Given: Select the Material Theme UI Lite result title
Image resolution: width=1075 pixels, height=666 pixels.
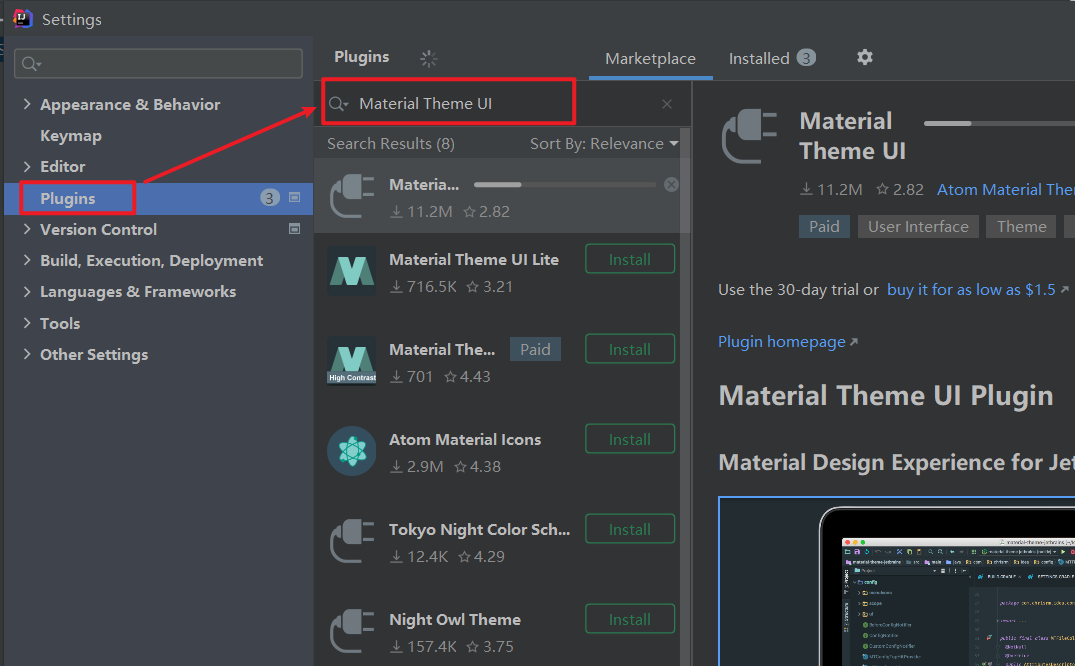Looking at the screenshot, I should click(x=474, y=260).
